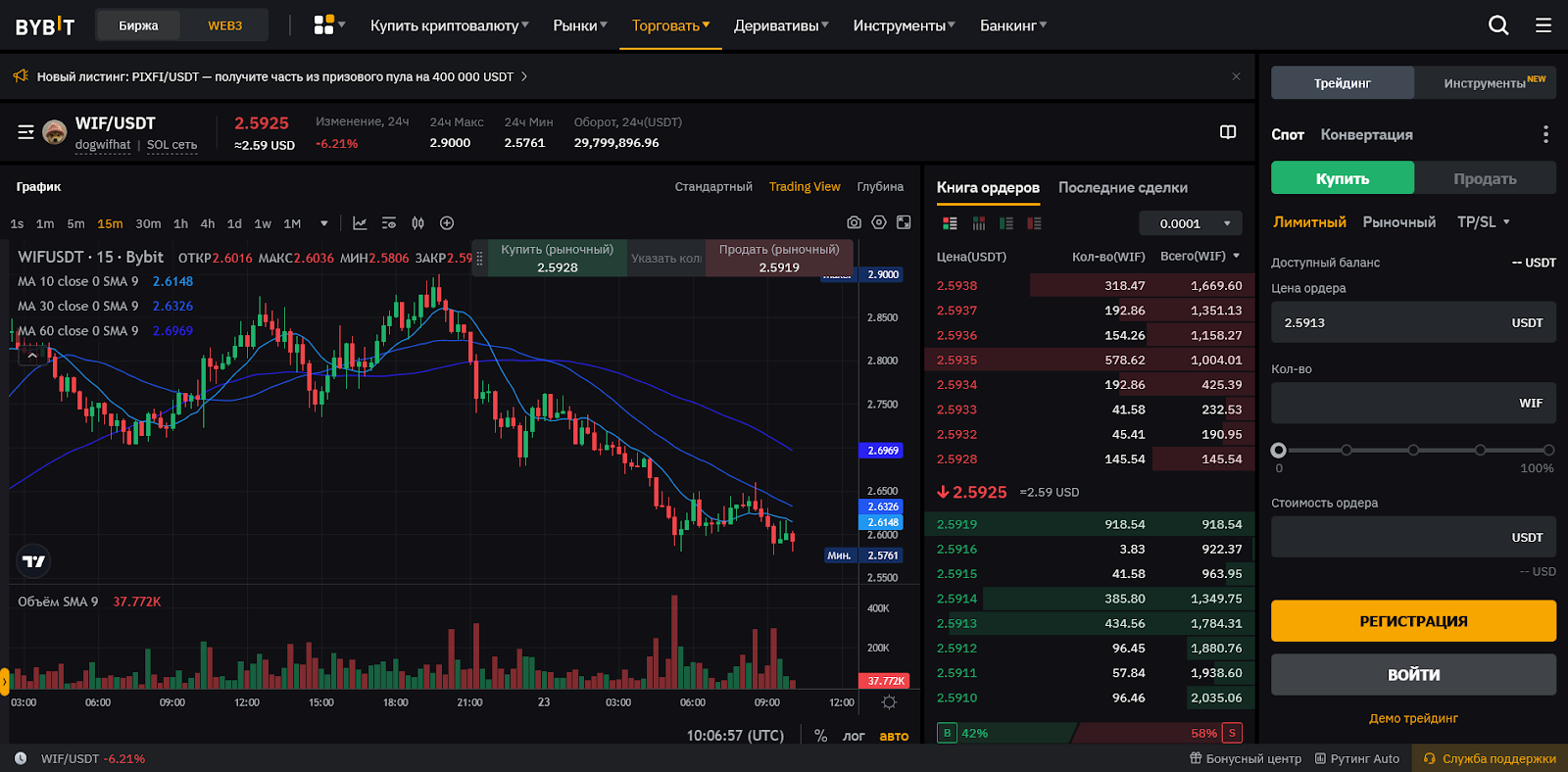Set order amount slider to 100%
The height and width of the screenshot is (772, 1568).
[x=1548, y=451]
